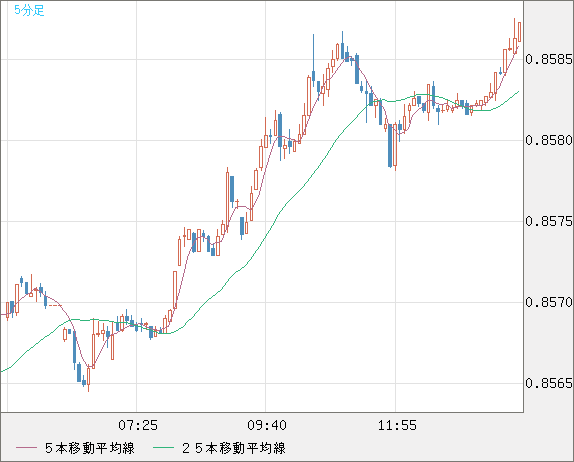Click the 09:40 time axis label

(267, 425)
